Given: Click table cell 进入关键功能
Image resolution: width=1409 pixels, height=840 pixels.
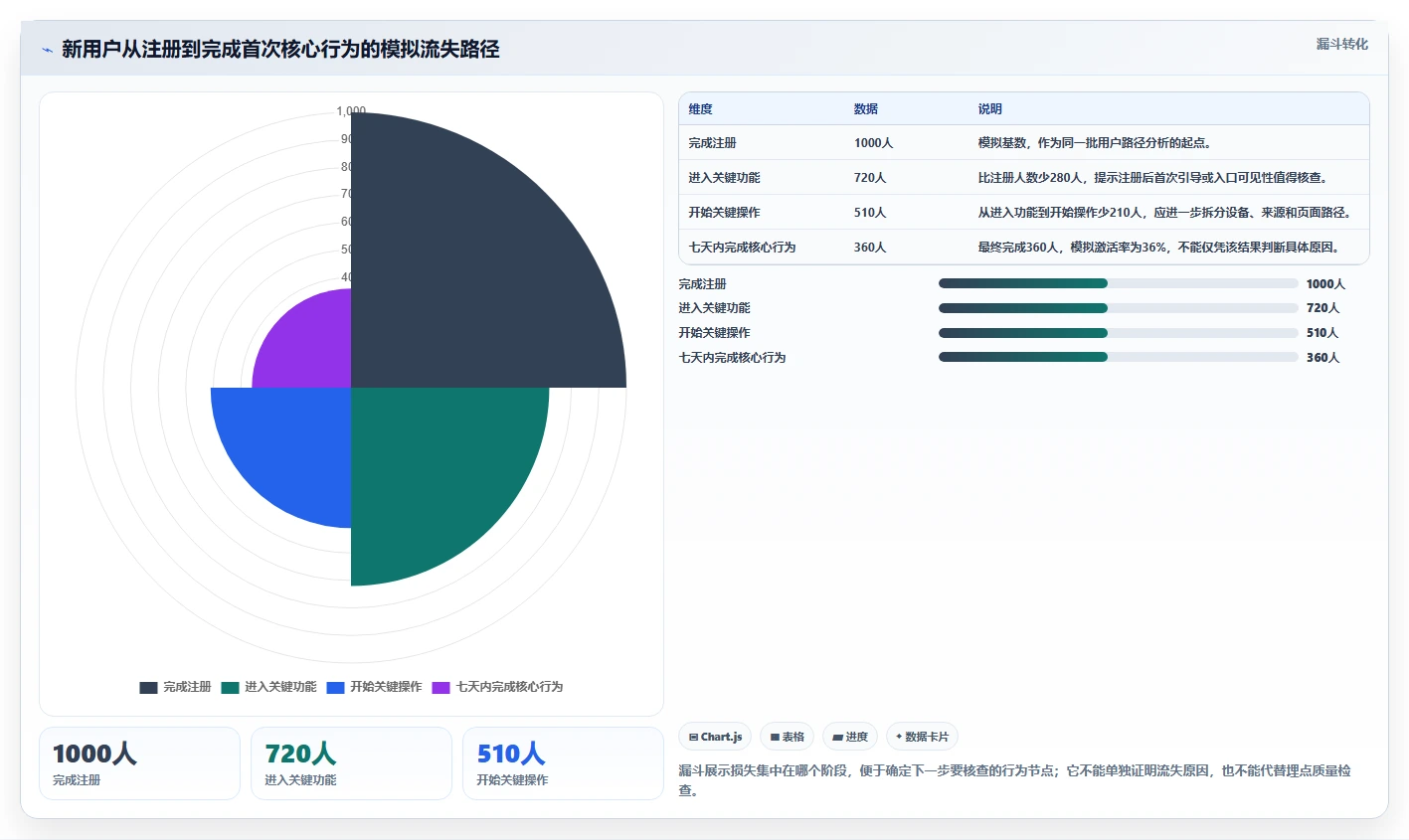Looking at the screenshot, I should pyautogui.click(x=724, y=178).
